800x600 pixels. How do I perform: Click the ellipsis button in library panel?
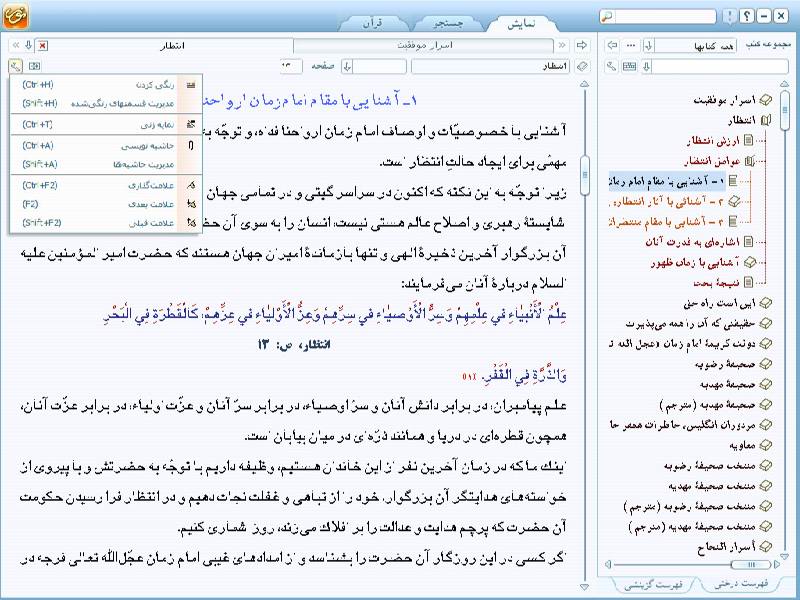[x=631, y=45]
